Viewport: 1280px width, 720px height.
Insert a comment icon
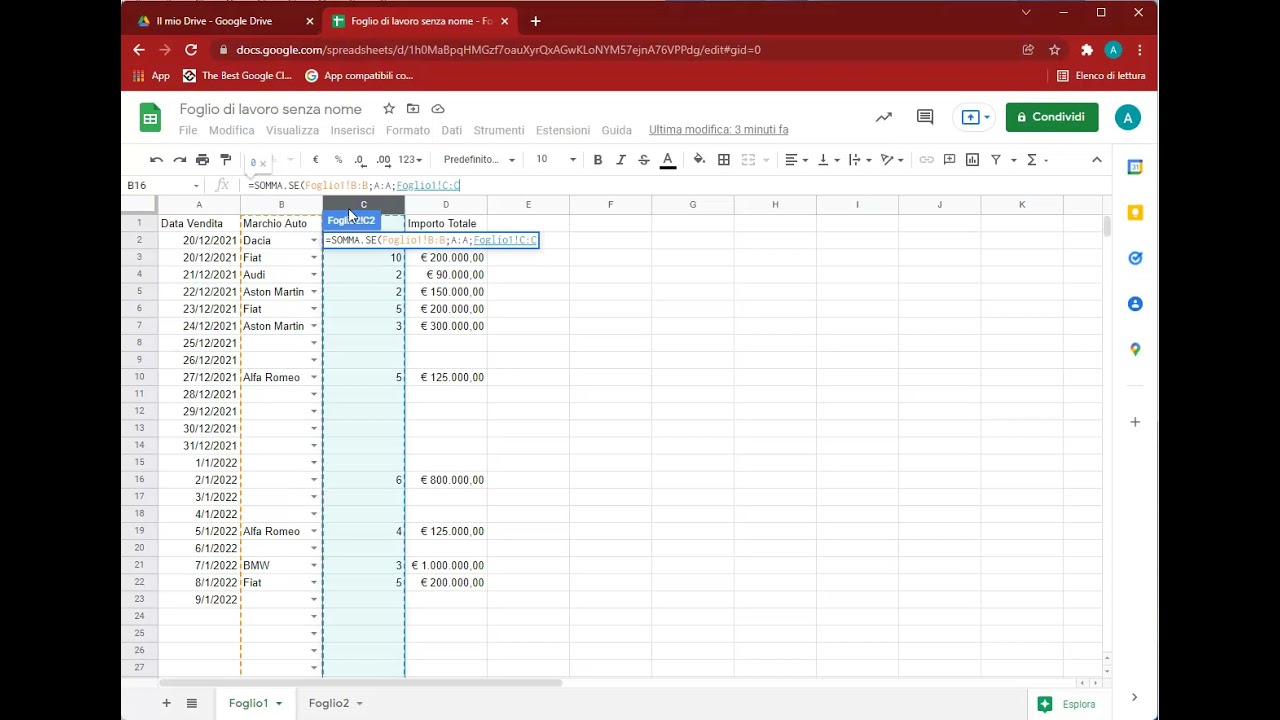pyautogui.click(x=949, y=160)
